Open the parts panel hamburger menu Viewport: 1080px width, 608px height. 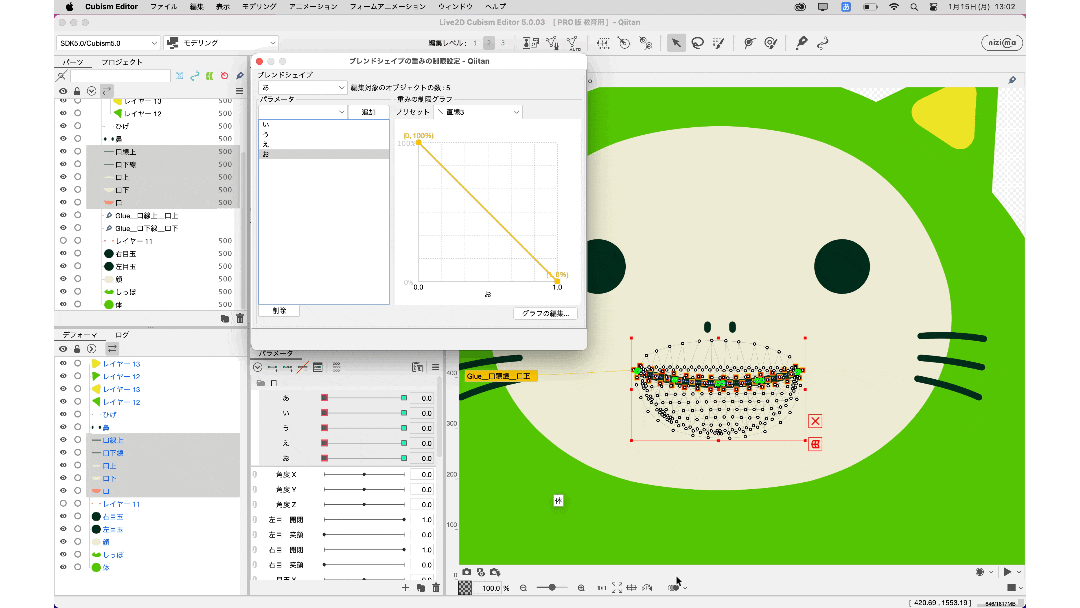coord(239,90)
